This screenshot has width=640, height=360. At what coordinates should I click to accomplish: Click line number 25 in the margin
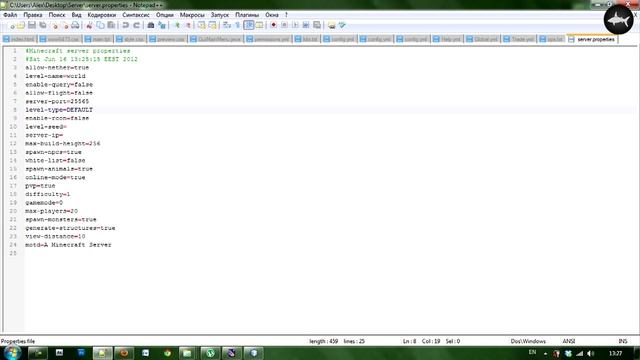coord(13,253)
